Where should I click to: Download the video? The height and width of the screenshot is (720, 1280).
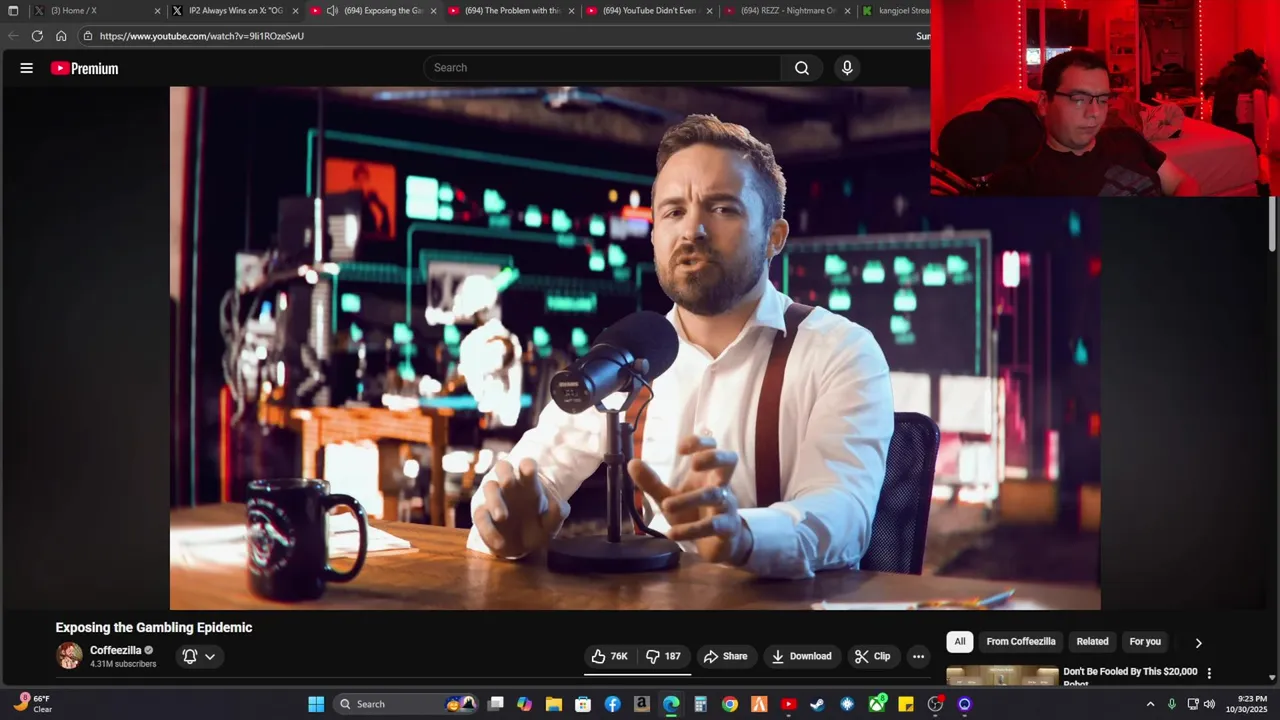802,656
